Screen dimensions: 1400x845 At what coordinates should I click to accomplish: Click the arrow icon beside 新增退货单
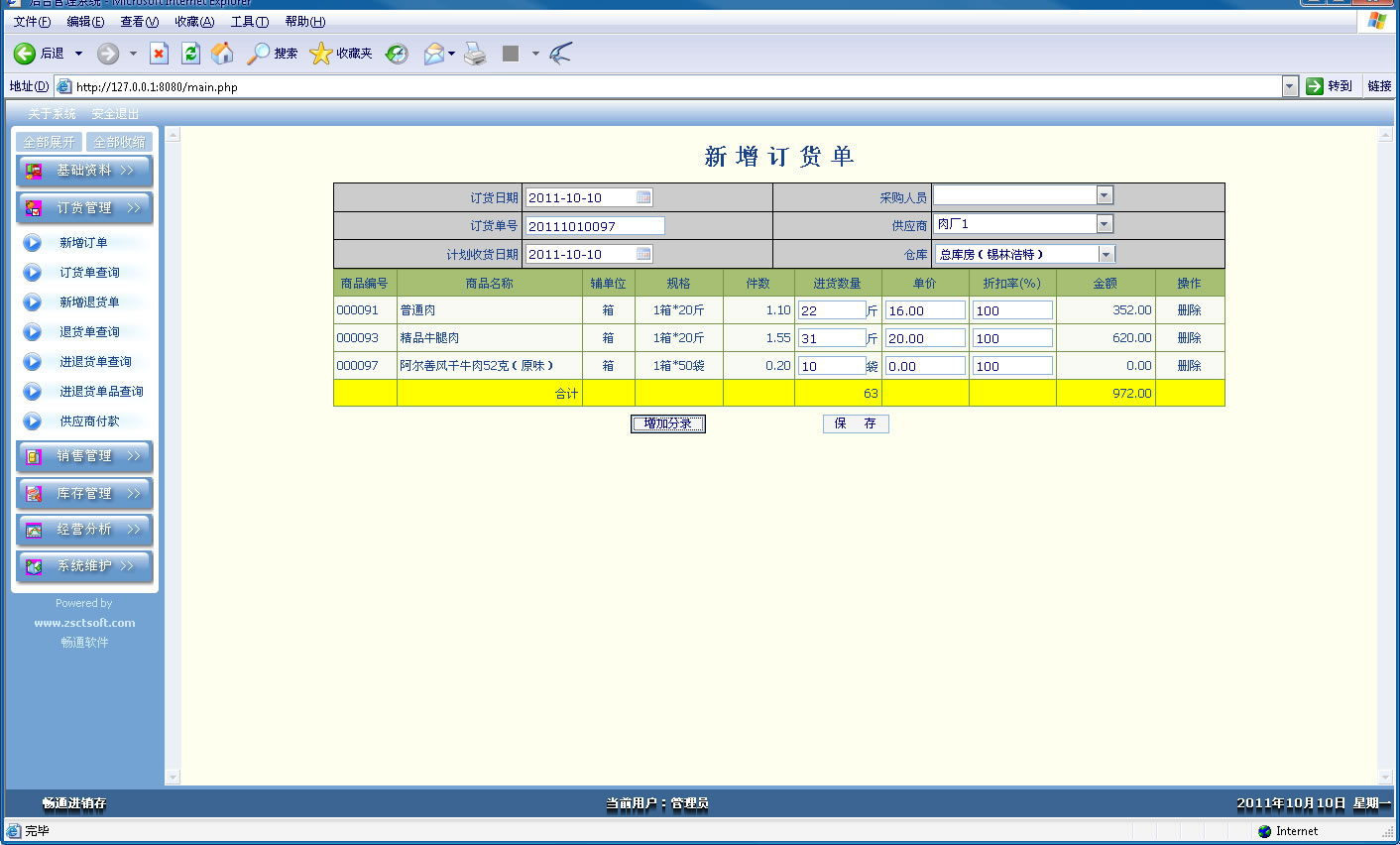click(x=33, y=302)
